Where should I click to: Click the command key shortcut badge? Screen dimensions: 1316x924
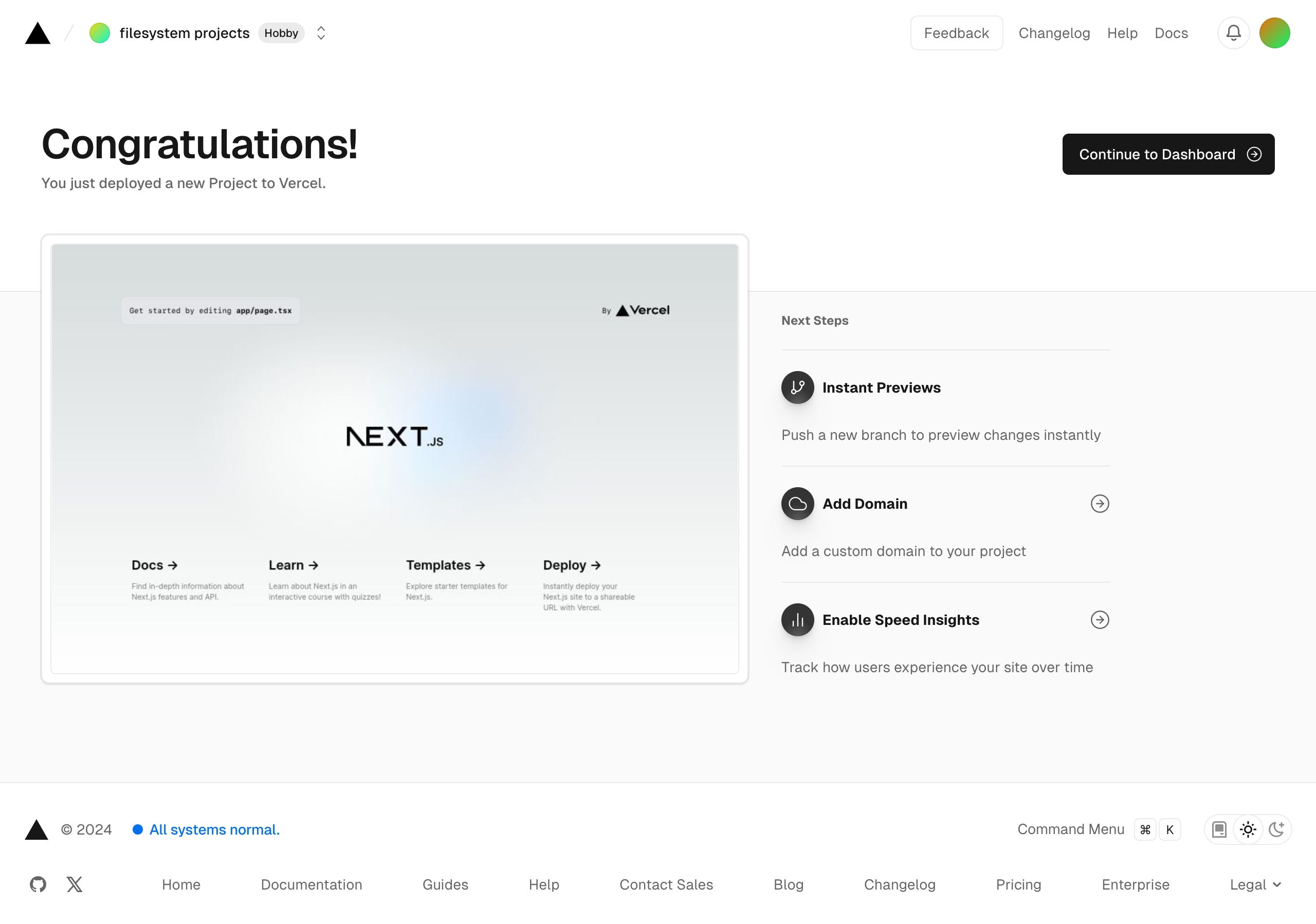1145,829
